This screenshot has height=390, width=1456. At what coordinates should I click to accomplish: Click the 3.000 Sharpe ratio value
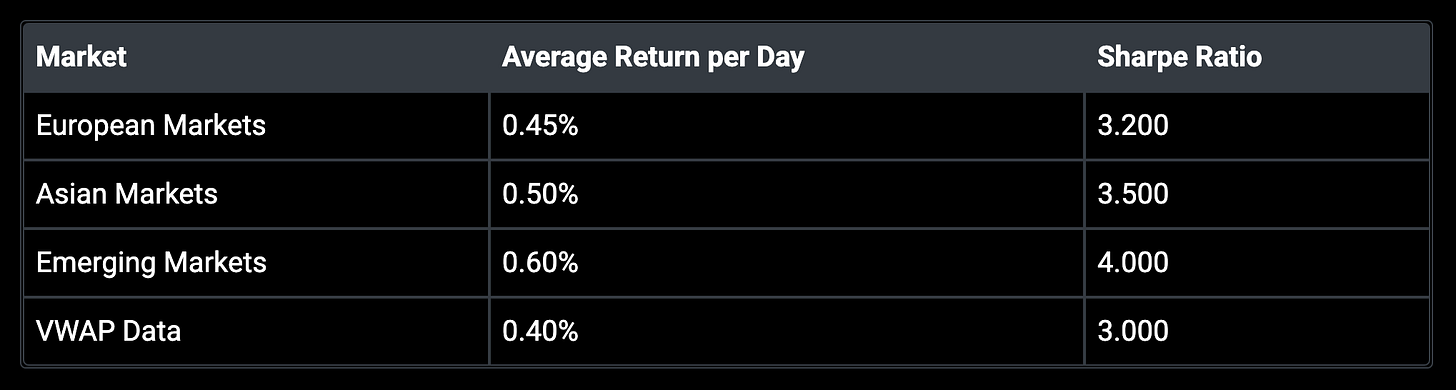tap(1133, 331)
